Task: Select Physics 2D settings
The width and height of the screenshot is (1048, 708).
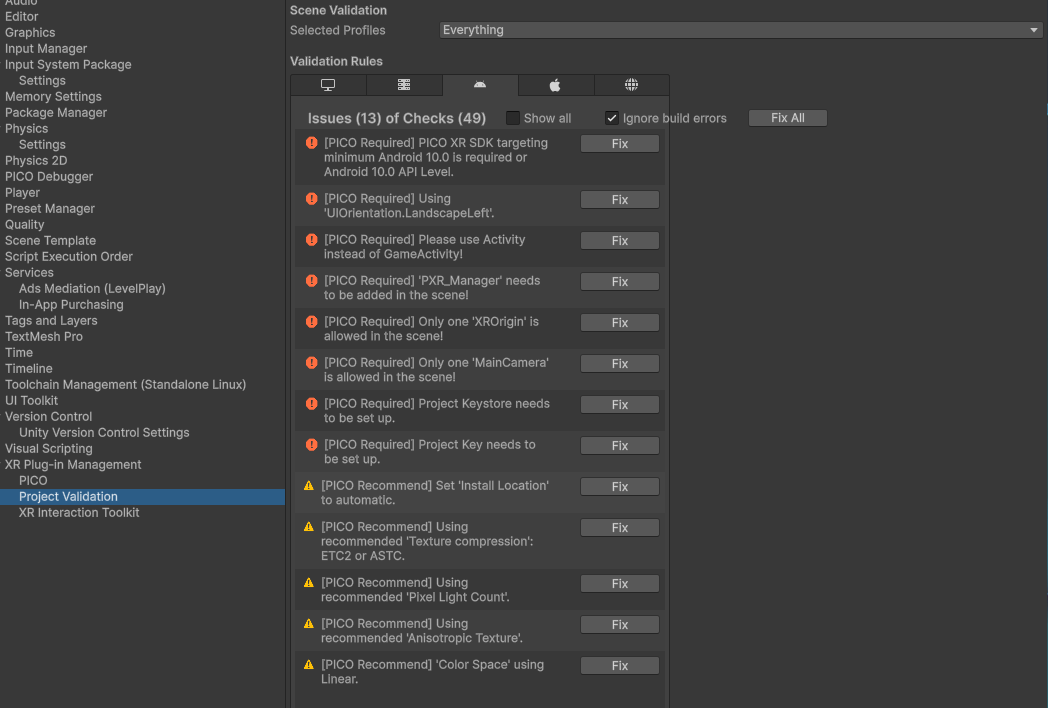Action: coord(36,161)
